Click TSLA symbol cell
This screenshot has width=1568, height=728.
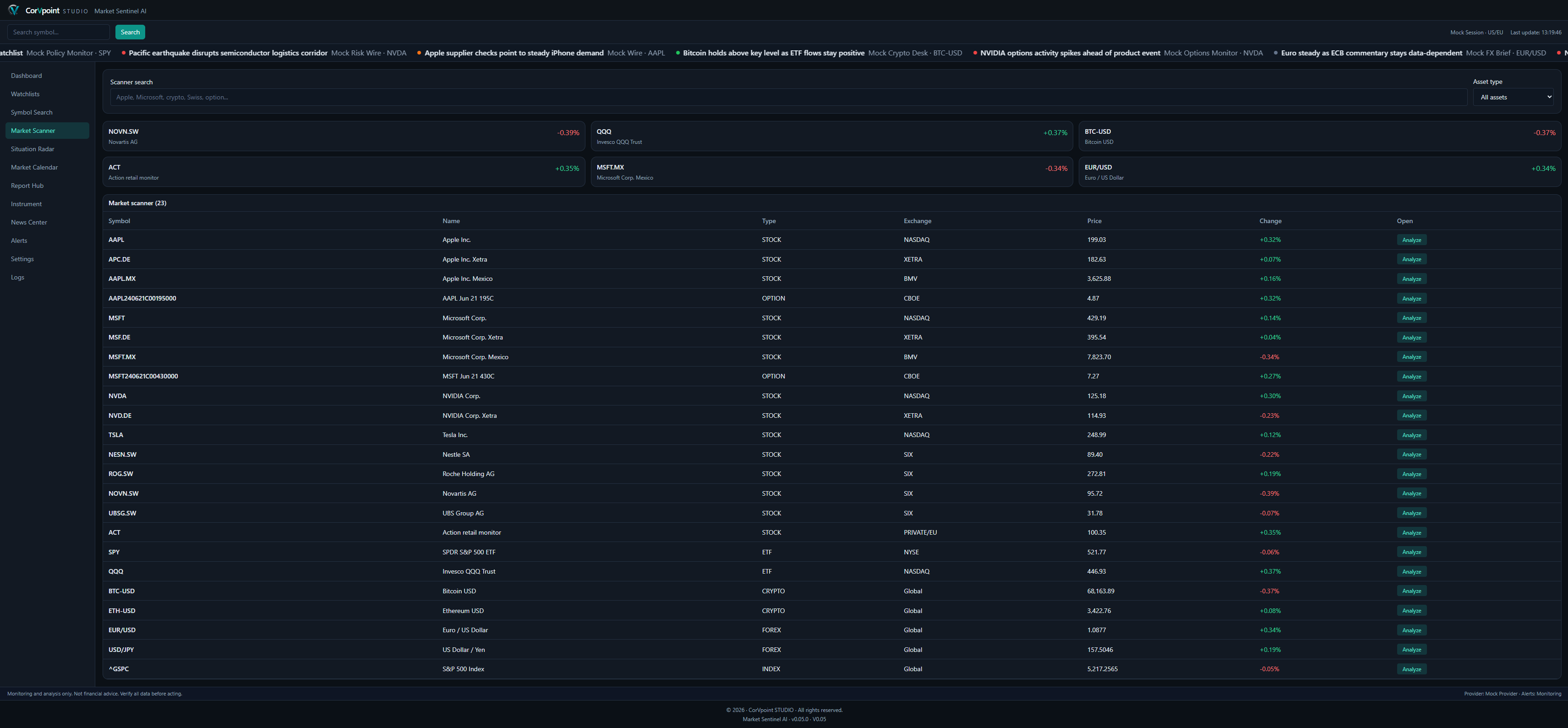[115, 435]
